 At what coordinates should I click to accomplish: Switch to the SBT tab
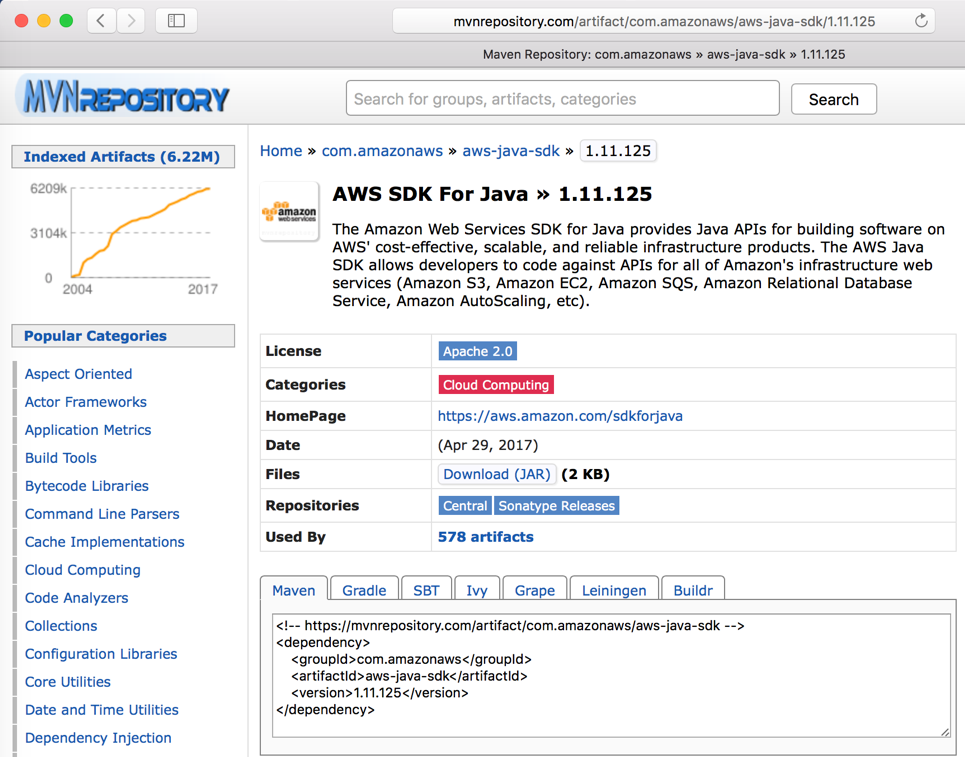pyautogui.click(x=426, y=590)
